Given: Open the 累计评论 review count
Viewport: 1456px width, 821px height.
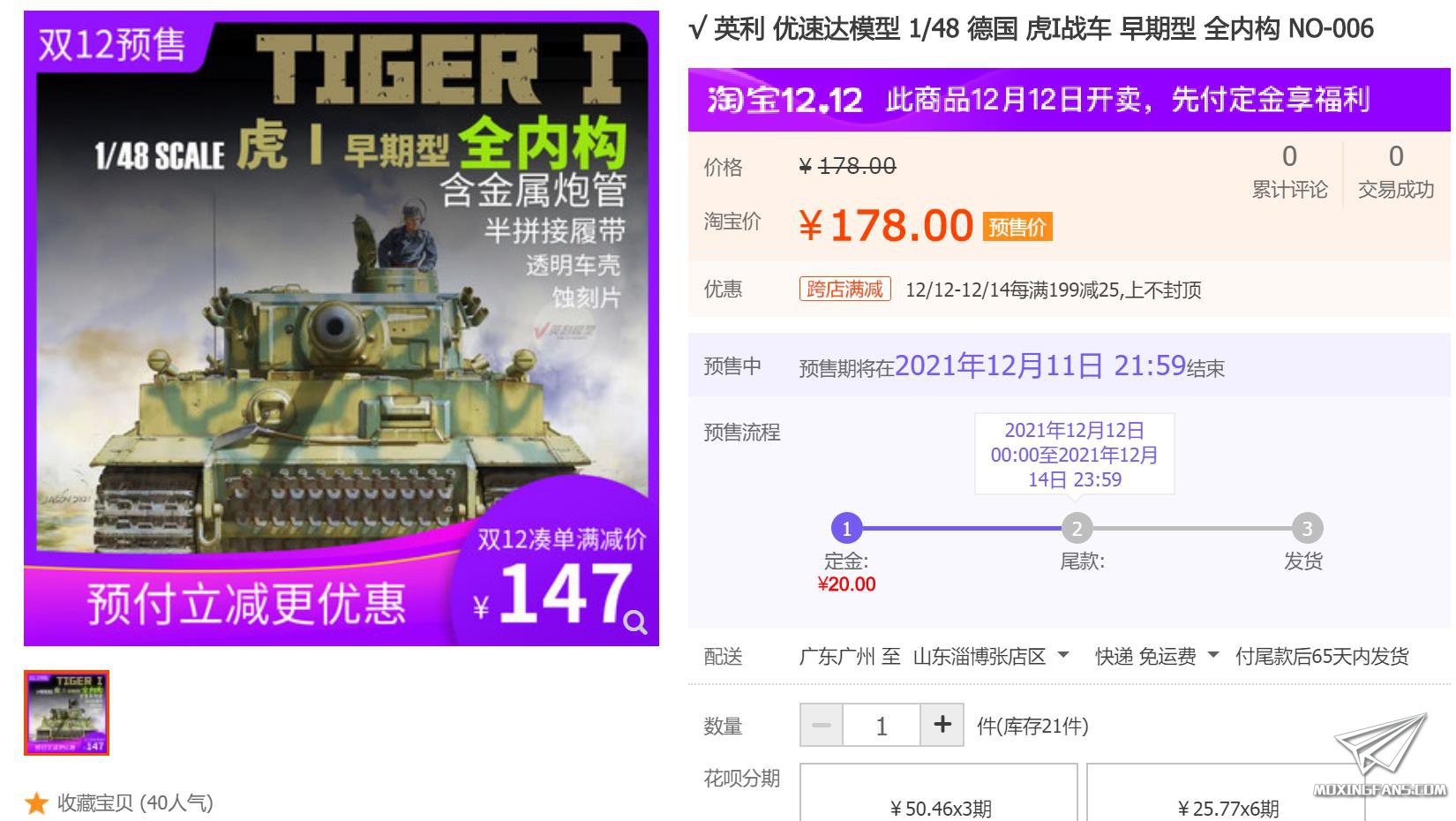Looking at the screenshot, I should (x=1289, y=172).
